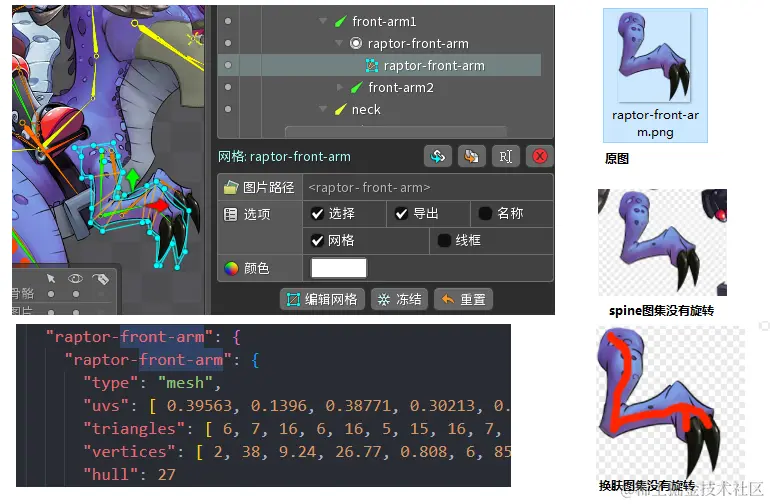The height and width of the screenshot is (504, 770).
Task: Toggle visibility dot for selected mesh row
Action: click(x=228, y=65)
